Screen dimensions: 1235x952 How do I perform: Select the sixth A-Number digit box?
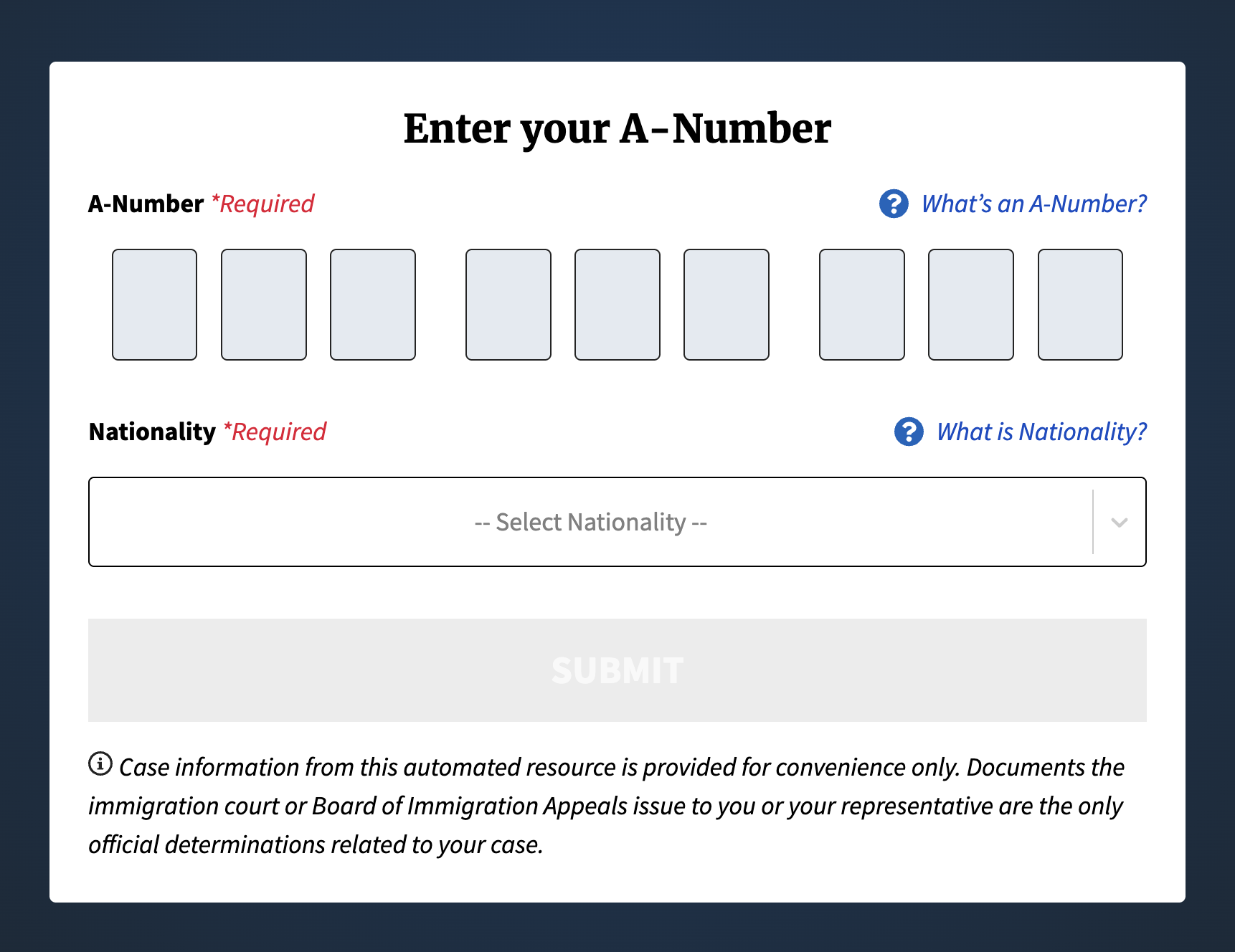(x=726, y=304)
